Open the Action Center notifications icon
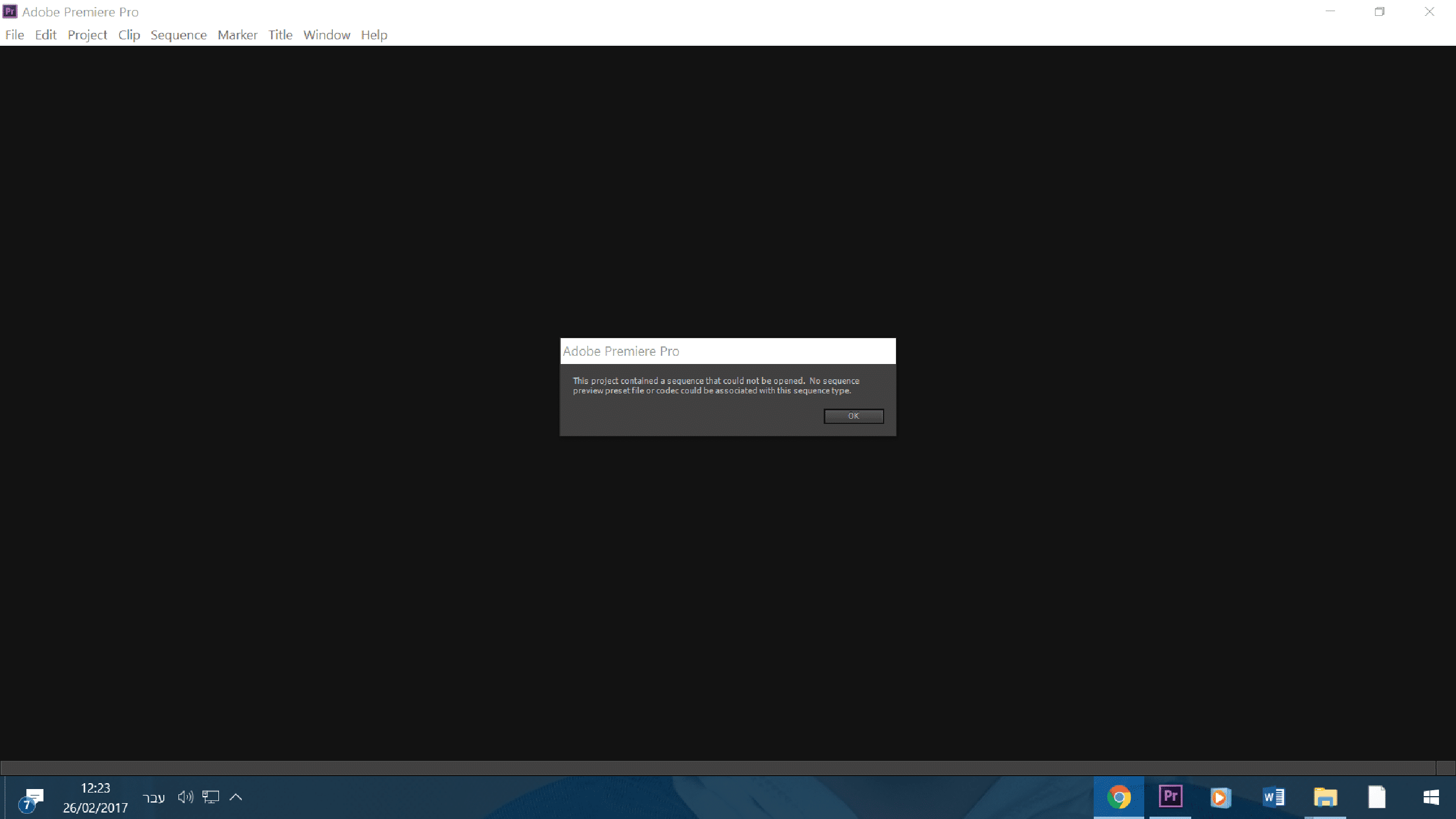 (32, 798)
